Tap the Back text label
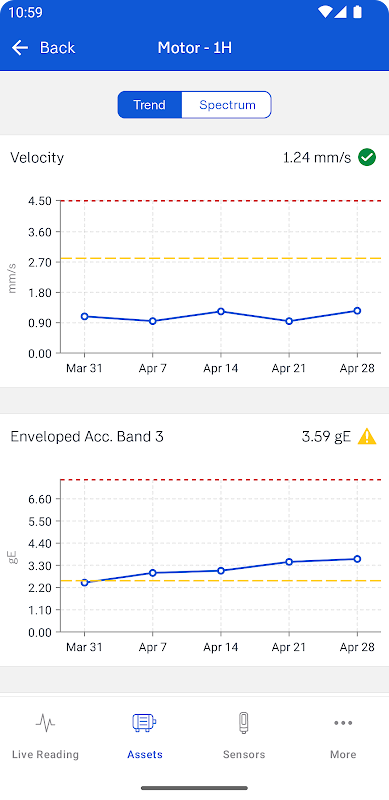389x800 pixels. pyautogui.click(x=57, y=48)
